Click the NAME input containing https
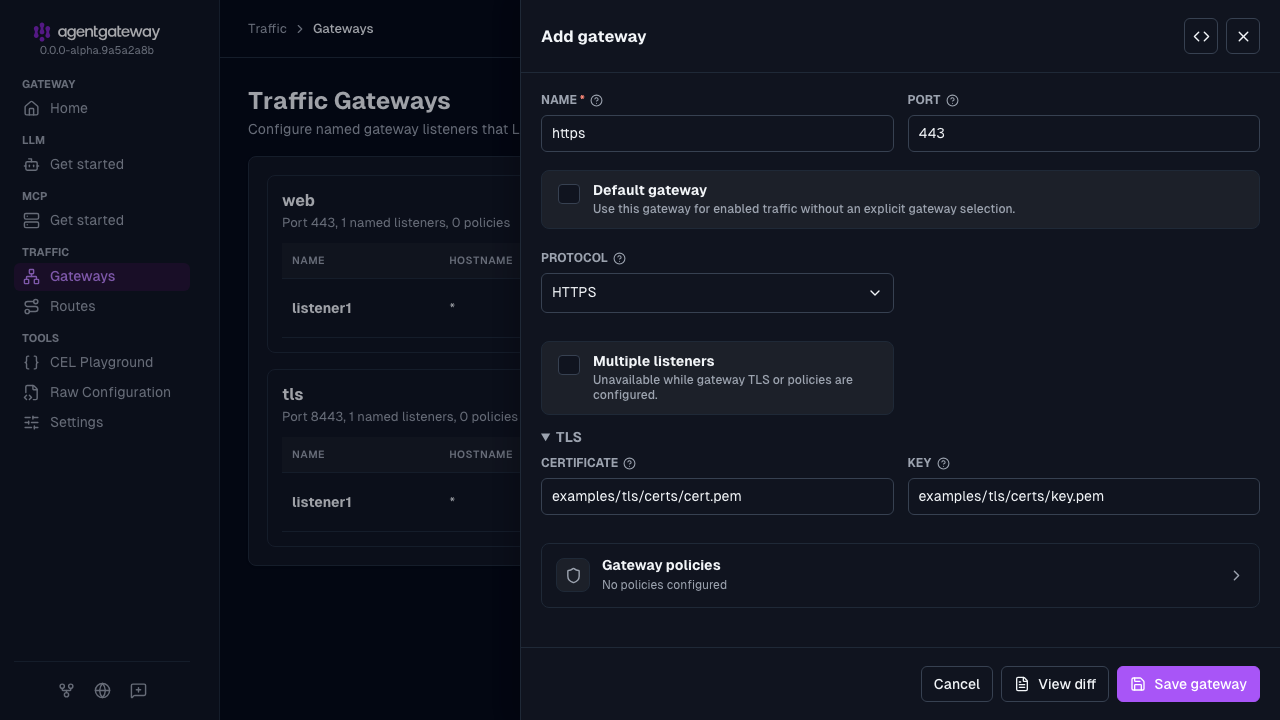 coord(717,133)
